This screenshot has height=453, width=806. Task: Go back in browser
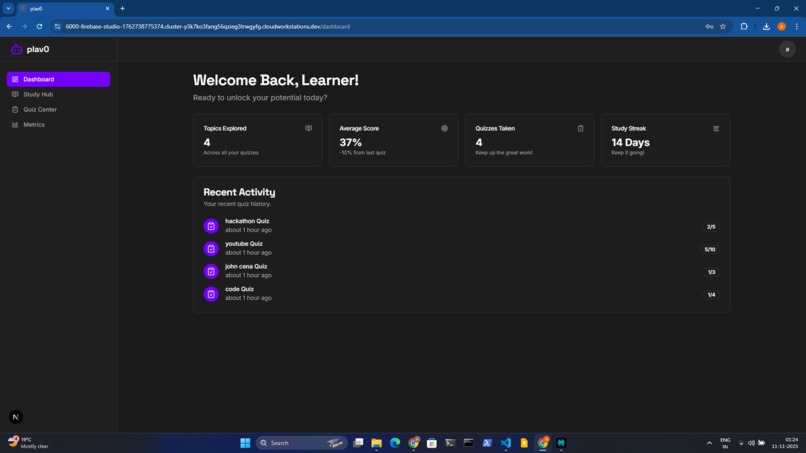[x=9, y=26]
